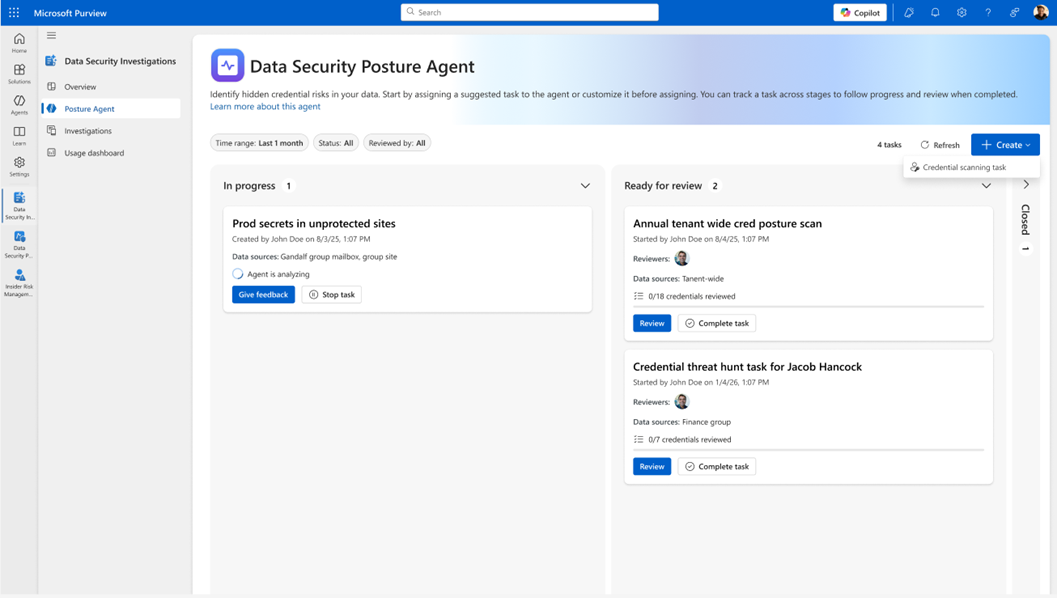The height and width of the screenshot is (598, 1057).
Task: Open the Create dropdown button
Action: (x=1005, y=145)
